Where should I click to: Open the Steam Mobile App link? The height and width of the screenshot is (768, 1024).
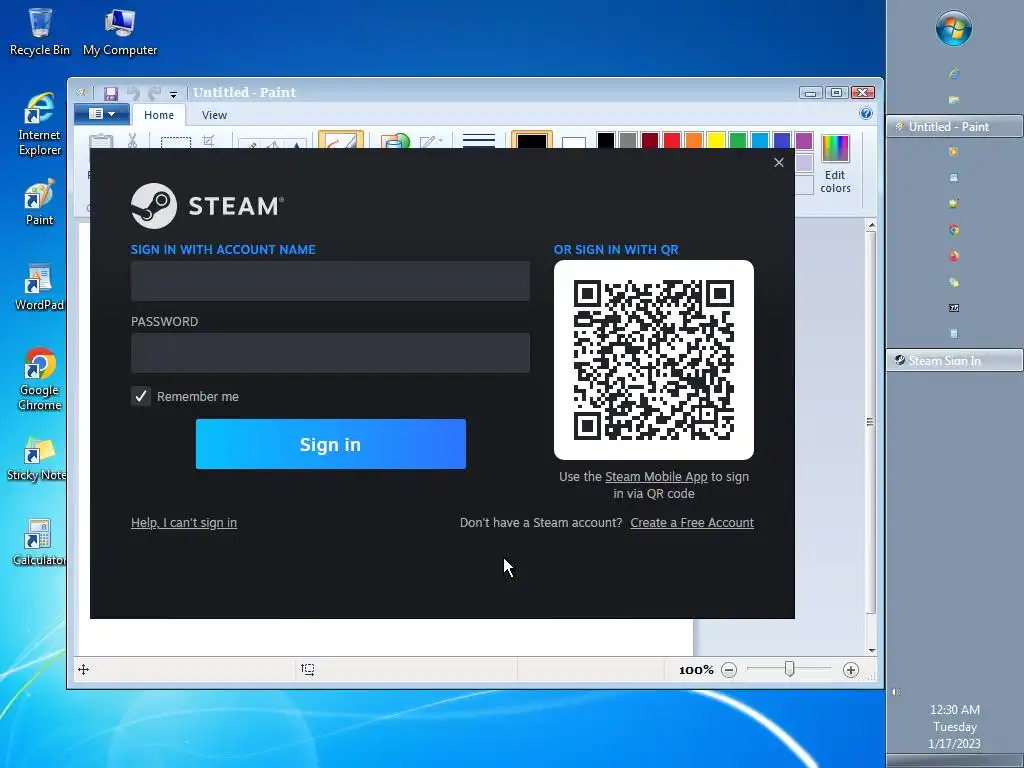pyautogui.click(x=656, y=477)
